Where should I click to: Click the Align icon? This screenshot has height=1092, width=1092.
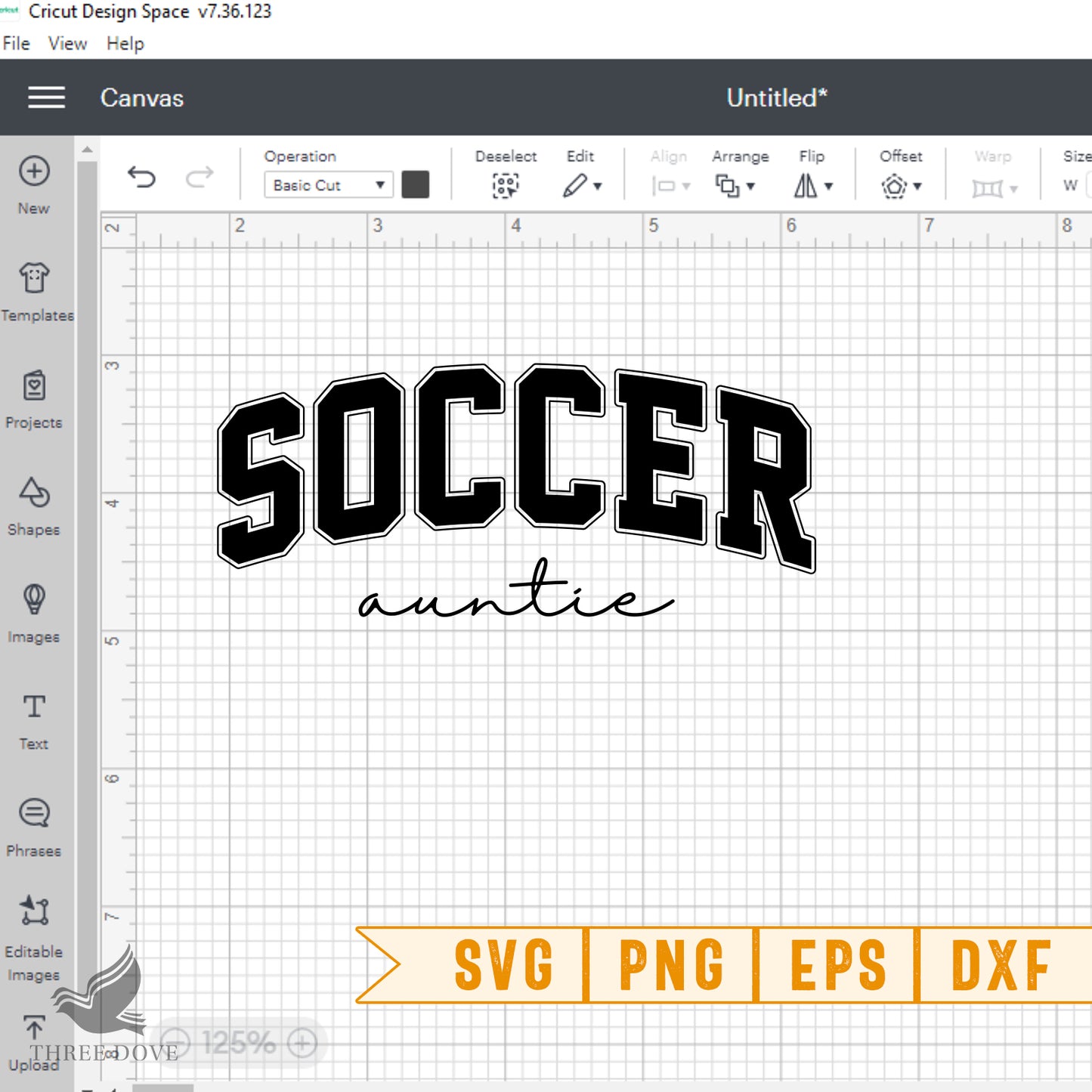664,186
